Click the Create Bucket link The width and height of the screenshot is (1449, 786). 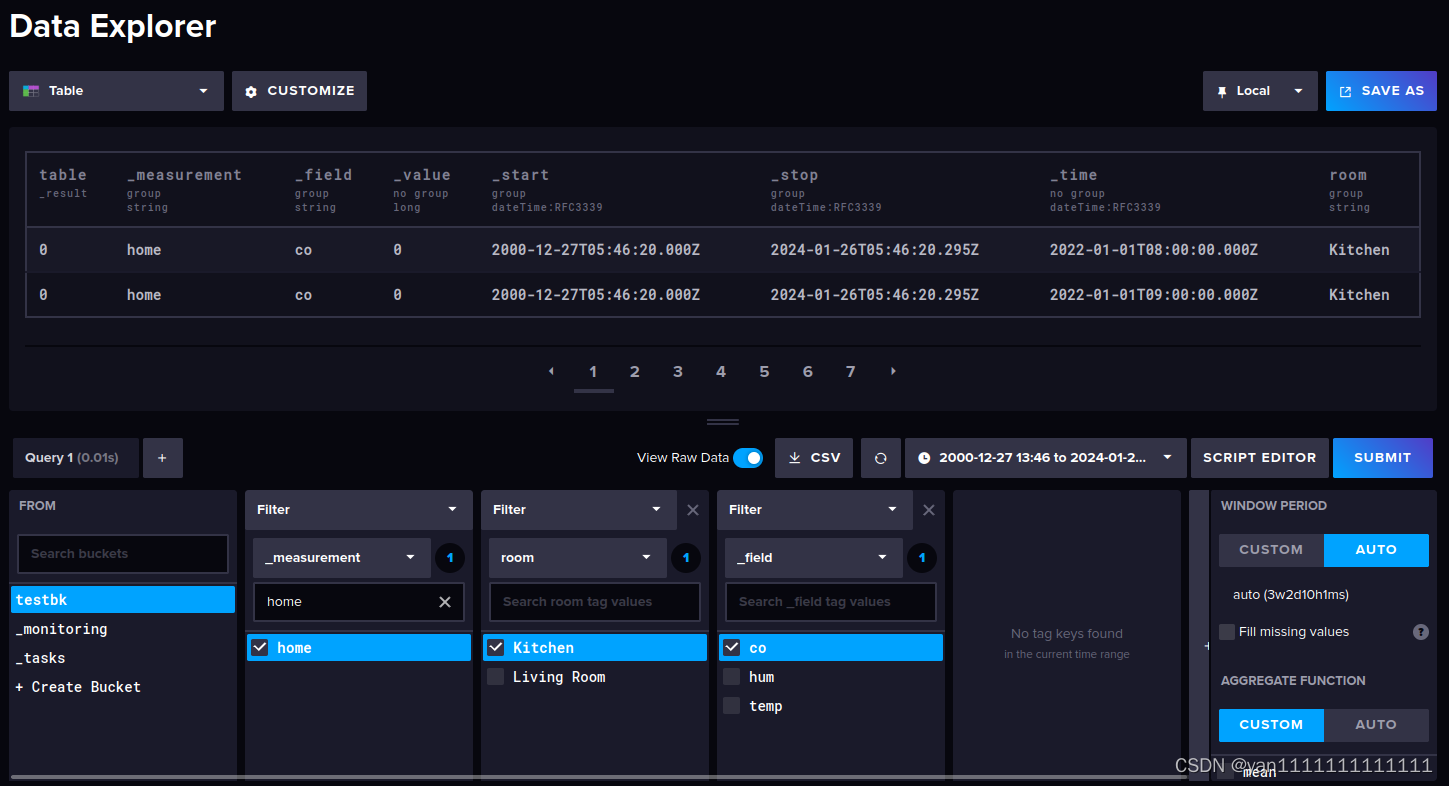click(x=77, y=687)
